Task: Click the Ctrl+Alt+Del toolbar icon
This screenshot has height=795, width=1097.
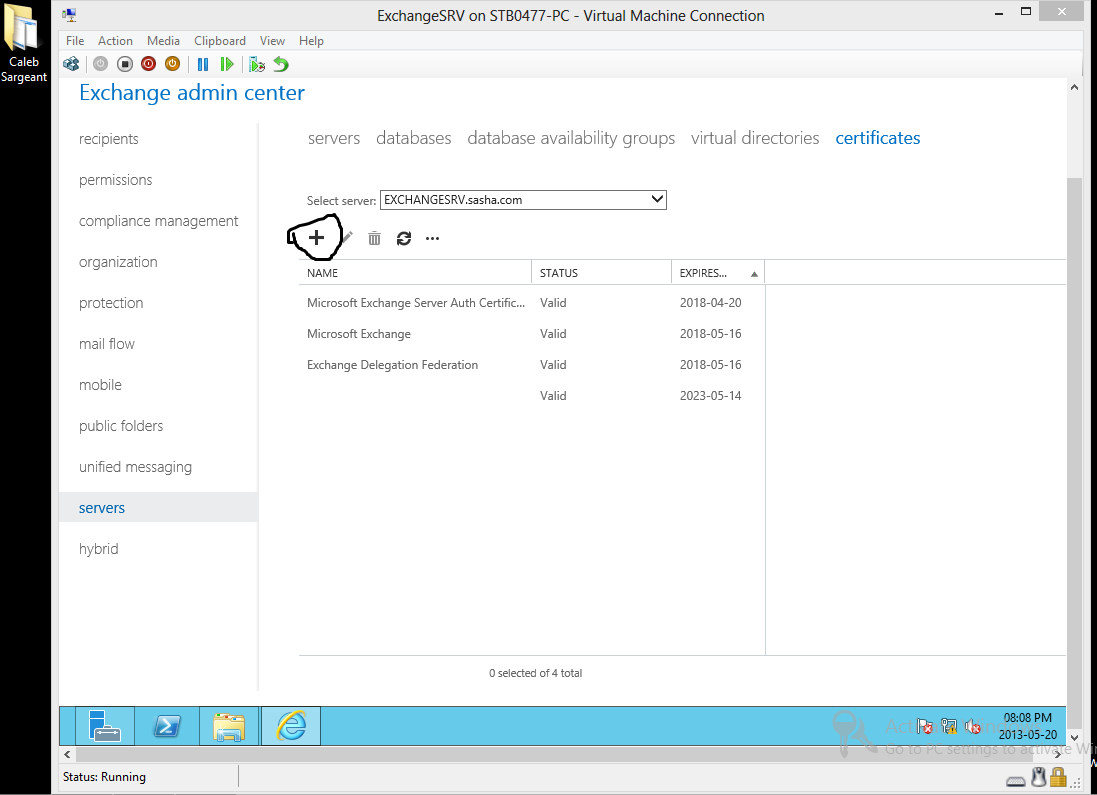Action: [71, 64]
